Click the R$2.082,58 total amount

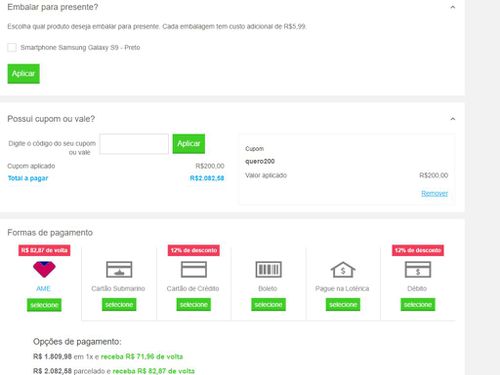pos(207,178)
